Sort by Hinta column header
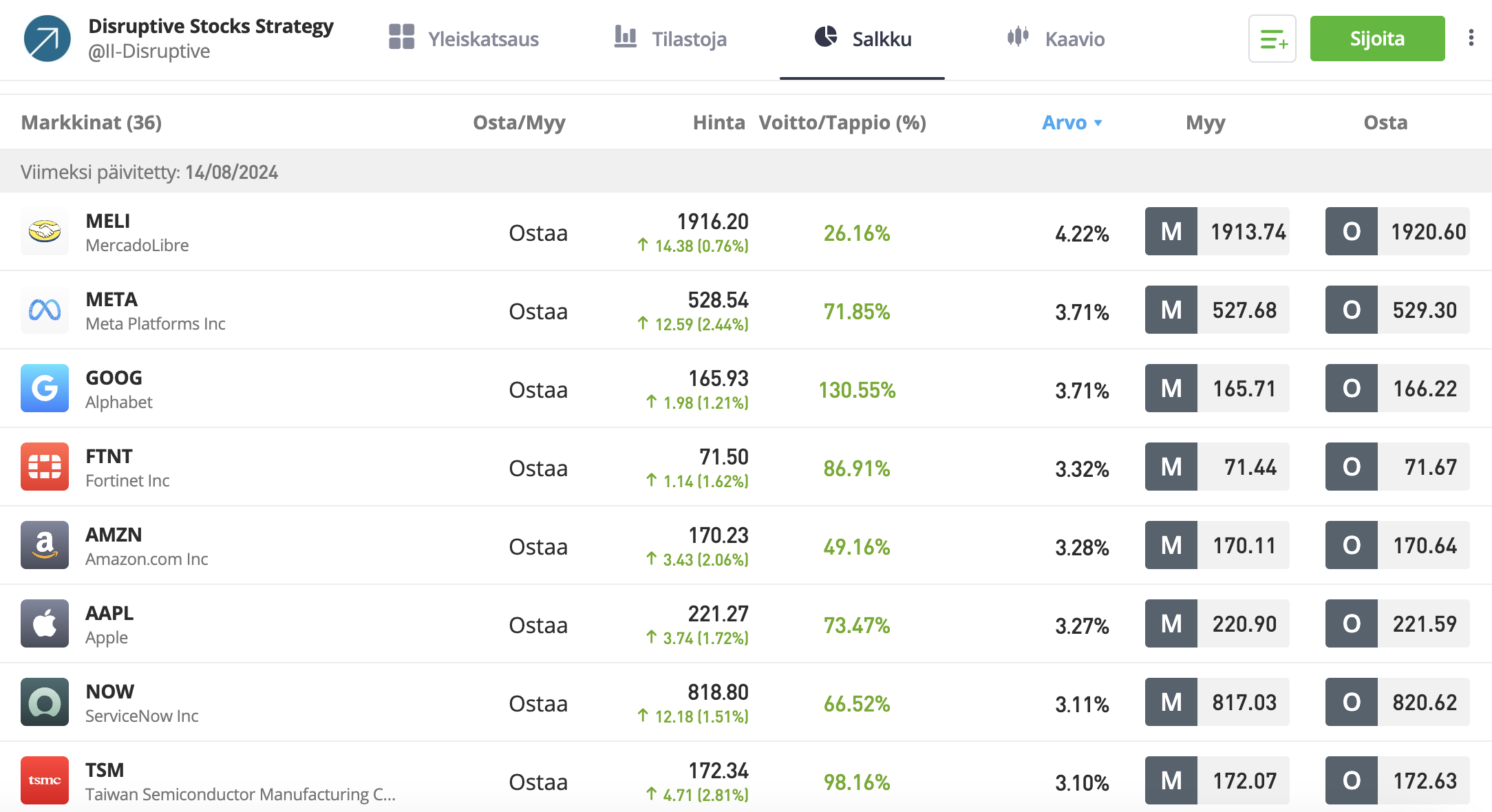 [718, 122]
